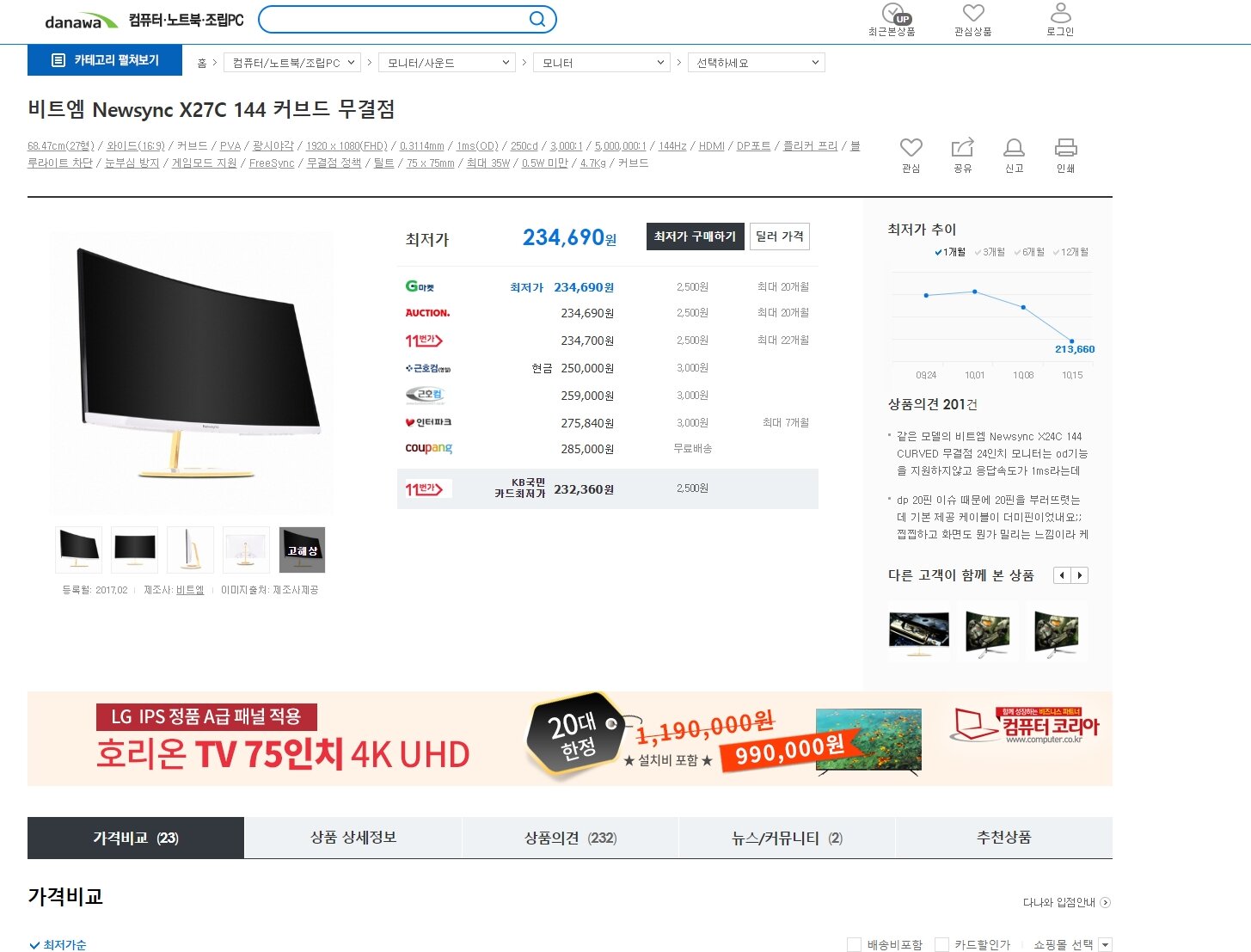
Task: Switch to 상품 상세정보 tab
Action: tap(353, 838)
